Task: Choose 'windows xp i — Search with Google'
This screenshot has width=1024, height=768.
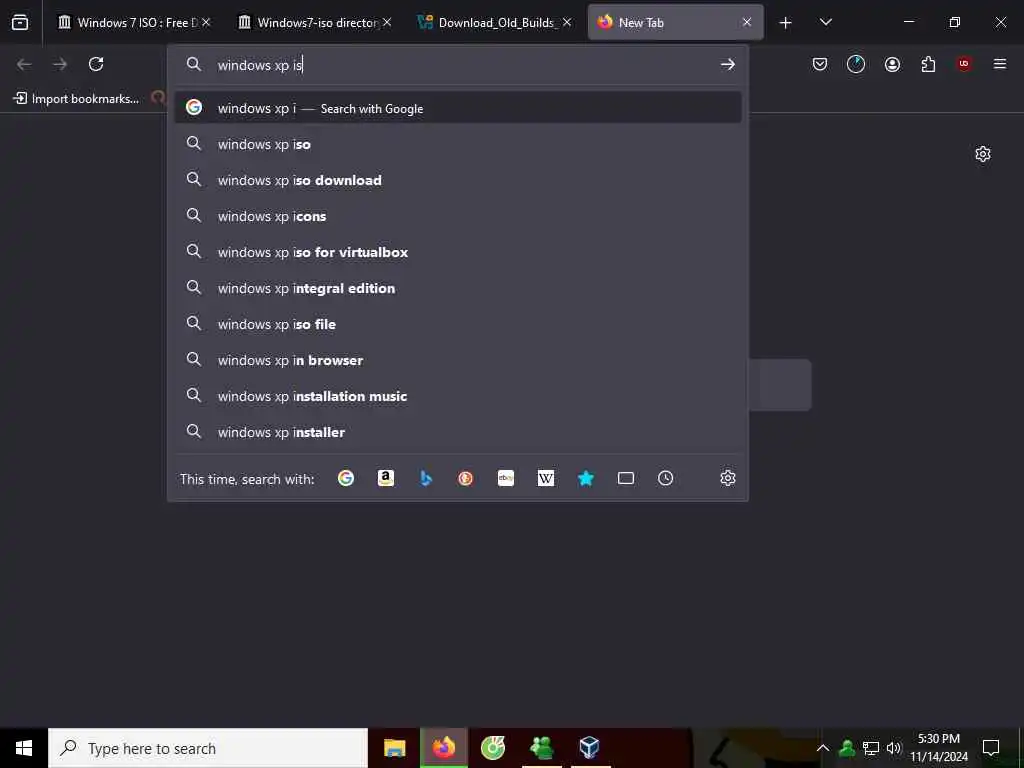Action: tap(458, 108)
